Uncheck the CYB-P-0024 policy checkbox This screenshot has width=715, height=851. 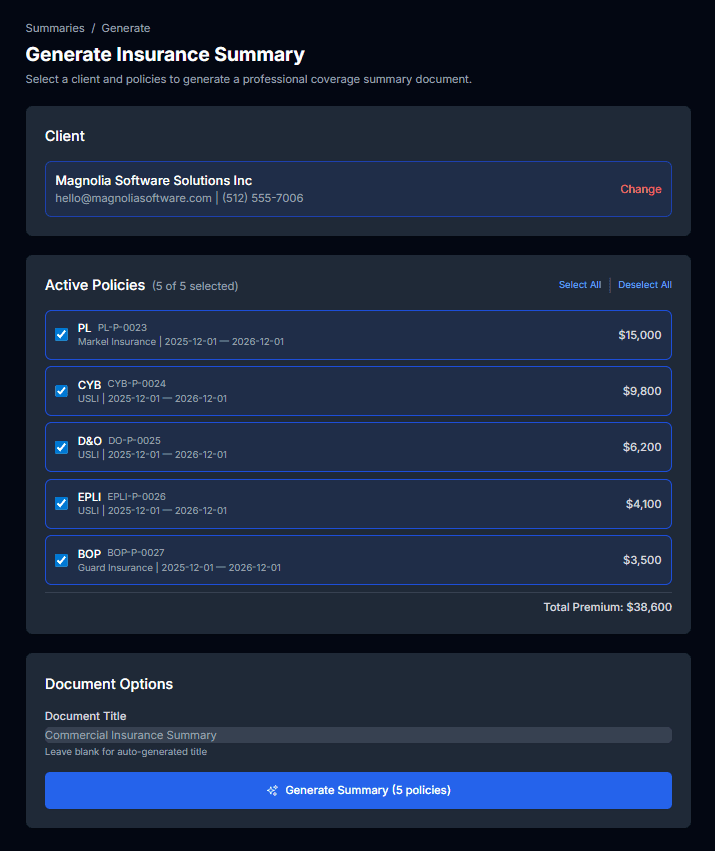(x=61, y=390)
